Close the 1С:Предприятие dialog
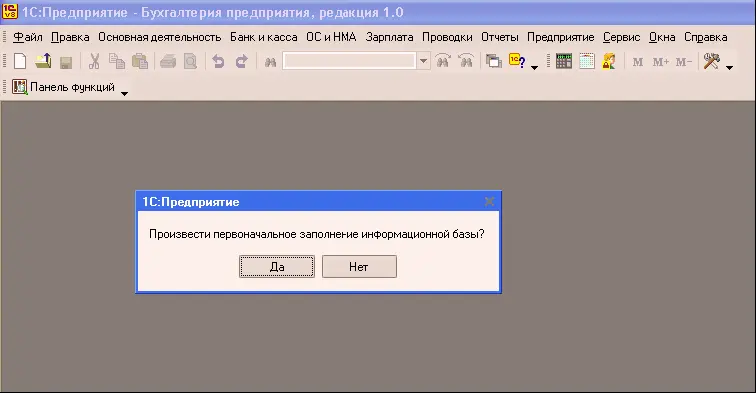Image resolution: width=756 pixels, height=393 pixels. click(489, 202)
